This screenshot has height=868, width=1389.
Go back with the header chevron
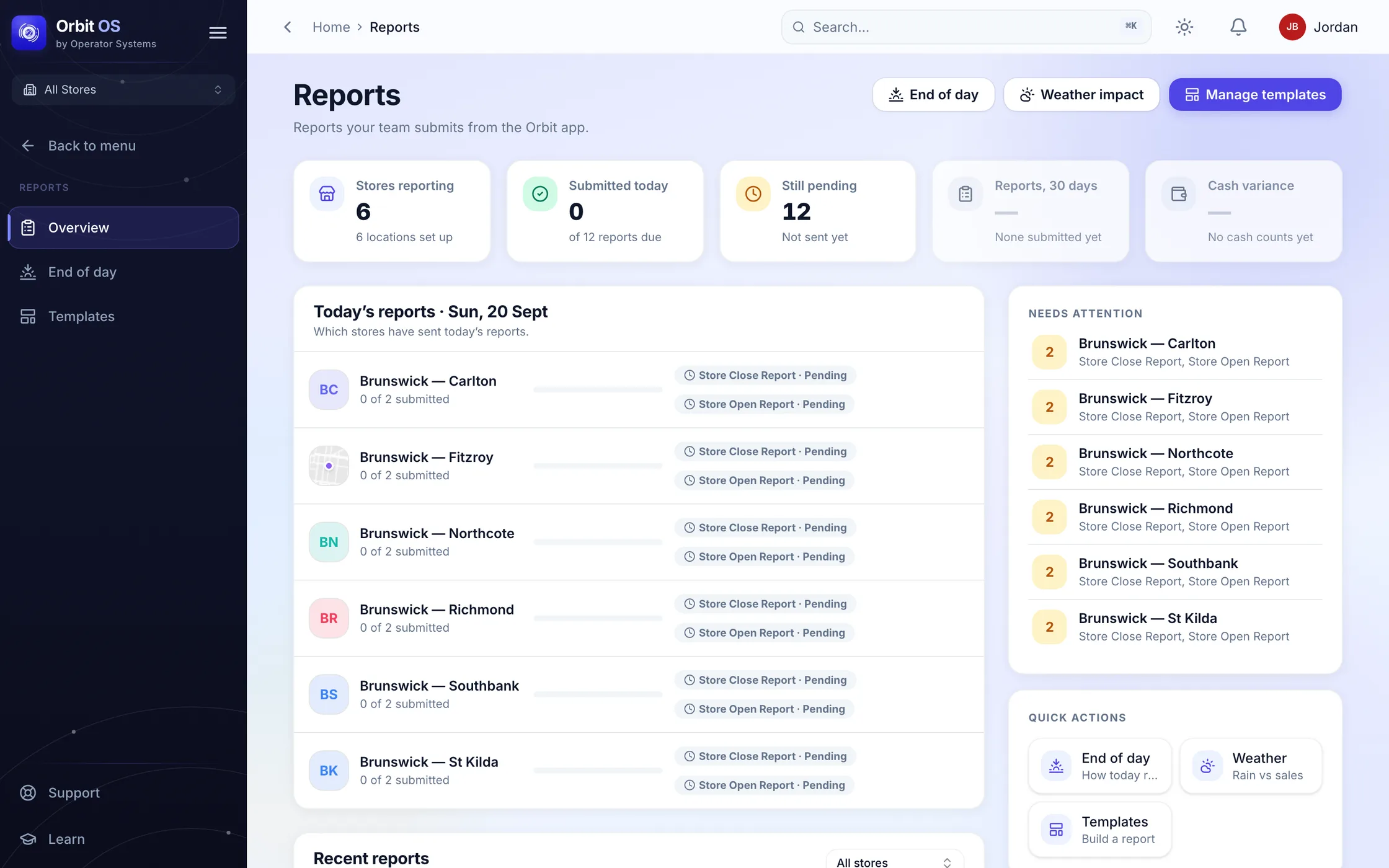[287, 27]
